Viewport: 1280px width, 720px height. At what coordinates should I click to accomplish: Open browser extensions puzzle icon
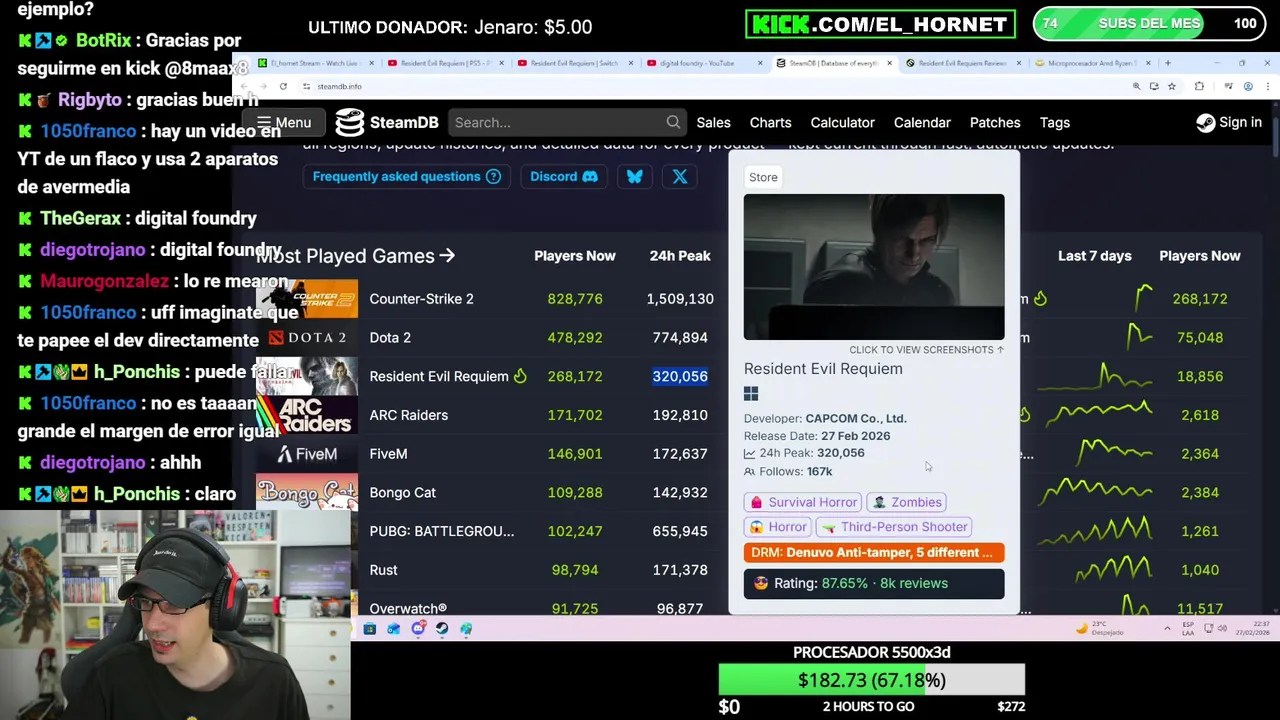click(1200, 86)
